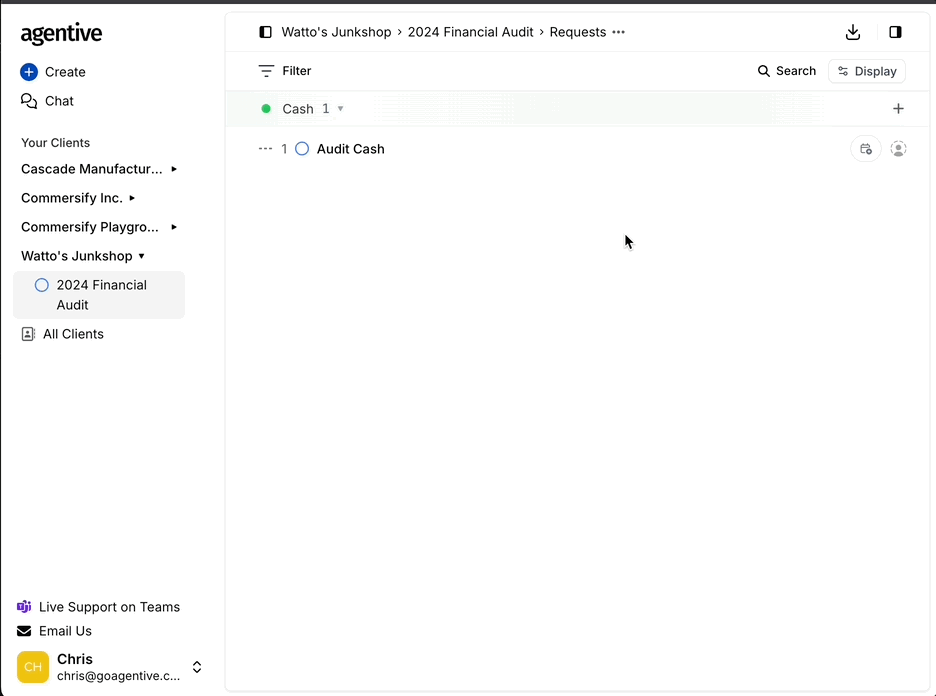Add a new request with the plus icon
Screen dimensions: 936x696
tap(898, 108)
